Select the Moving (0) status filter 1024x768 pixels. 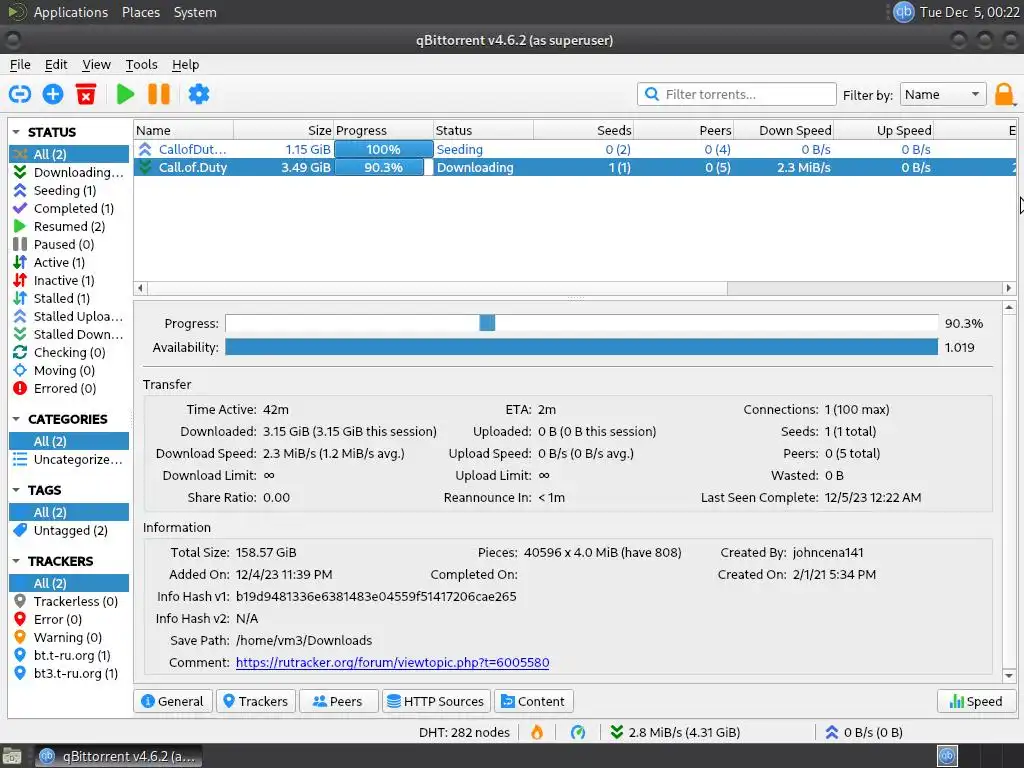tap(69, 370)
